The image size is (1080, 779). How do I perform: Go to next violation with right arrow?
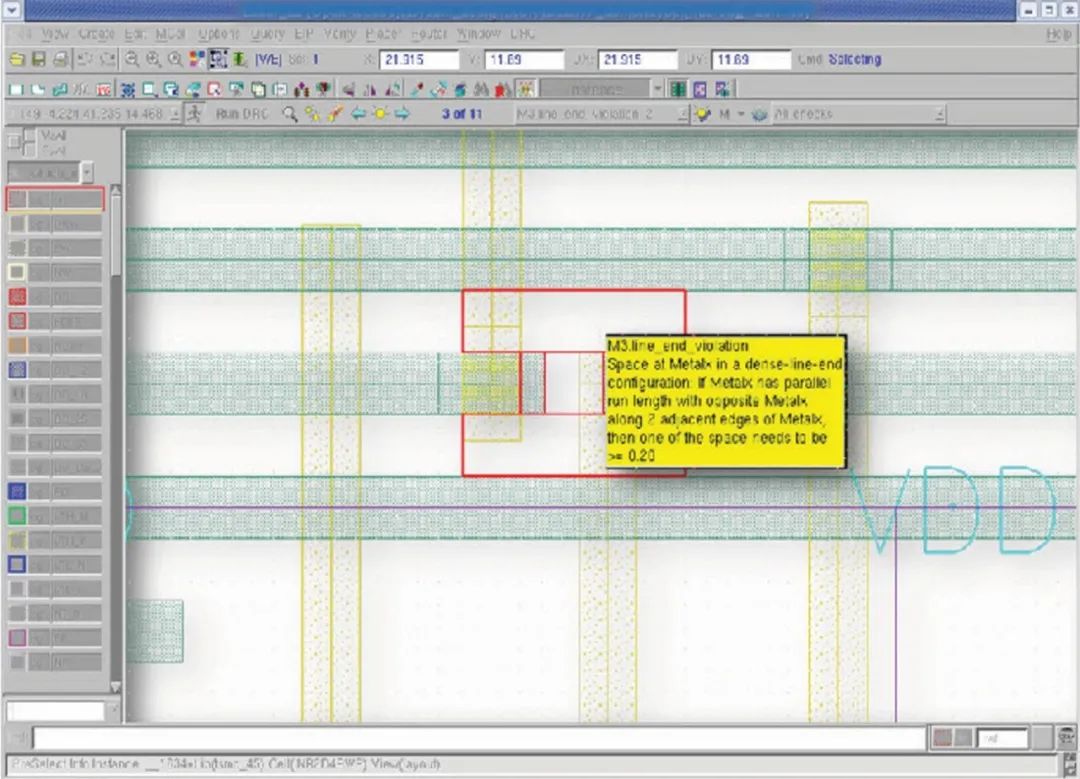coord(402,114)
